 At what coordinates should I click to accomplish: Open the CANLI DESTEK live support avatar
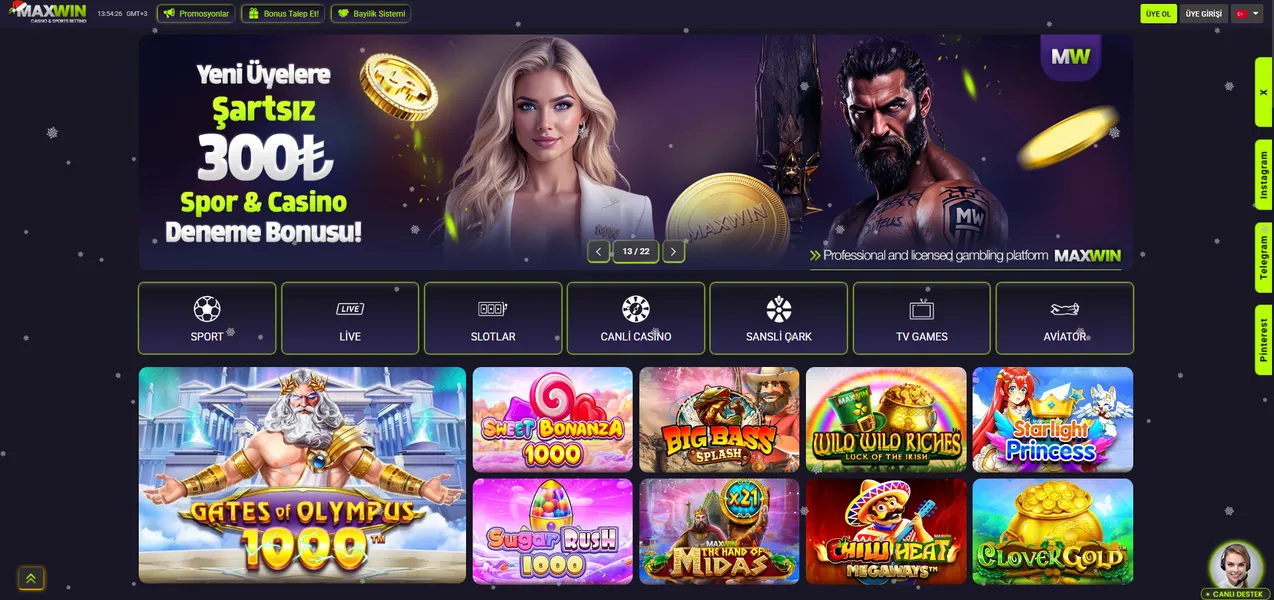(x=1235, y=567)
